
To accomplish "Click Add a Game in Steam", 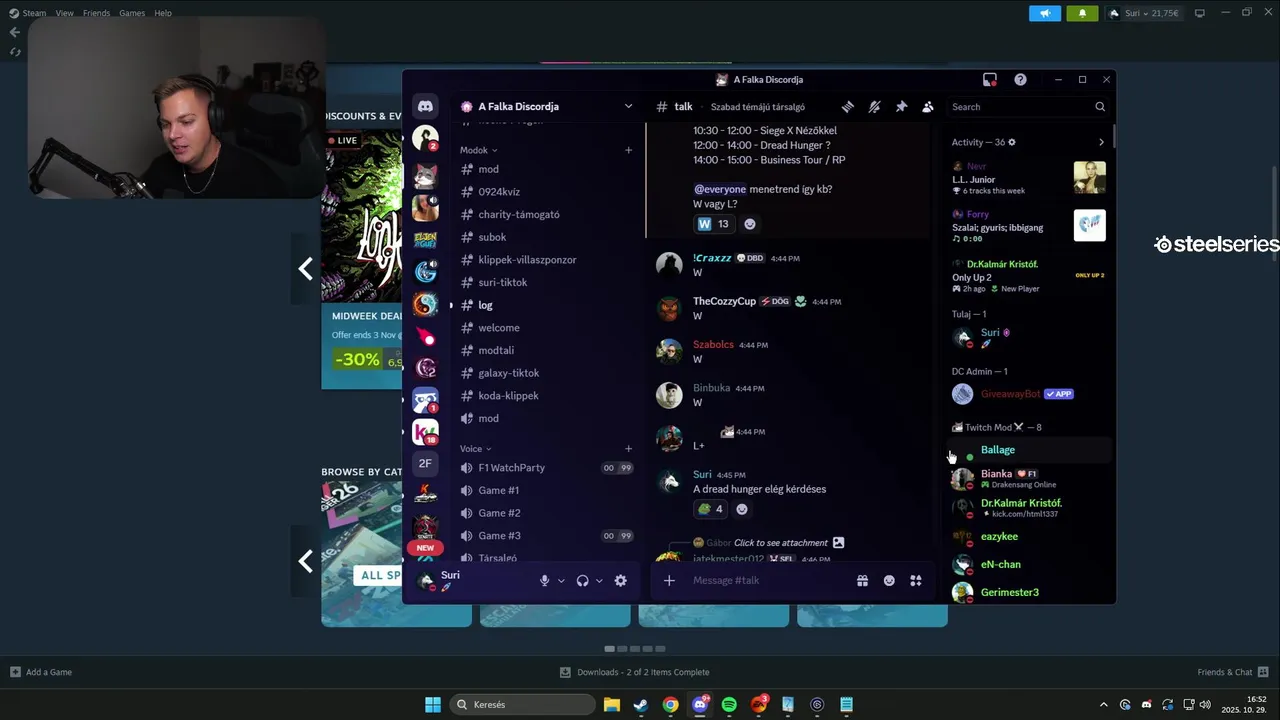I will click(x=41, y=672).
